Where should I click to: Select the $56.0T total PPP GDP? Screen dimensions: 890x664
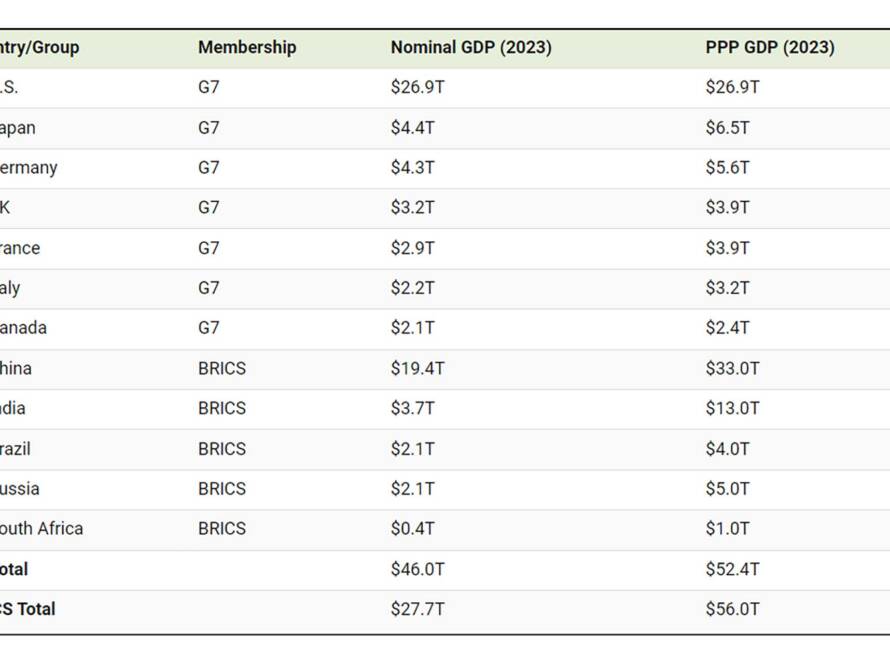click(732, 609)
